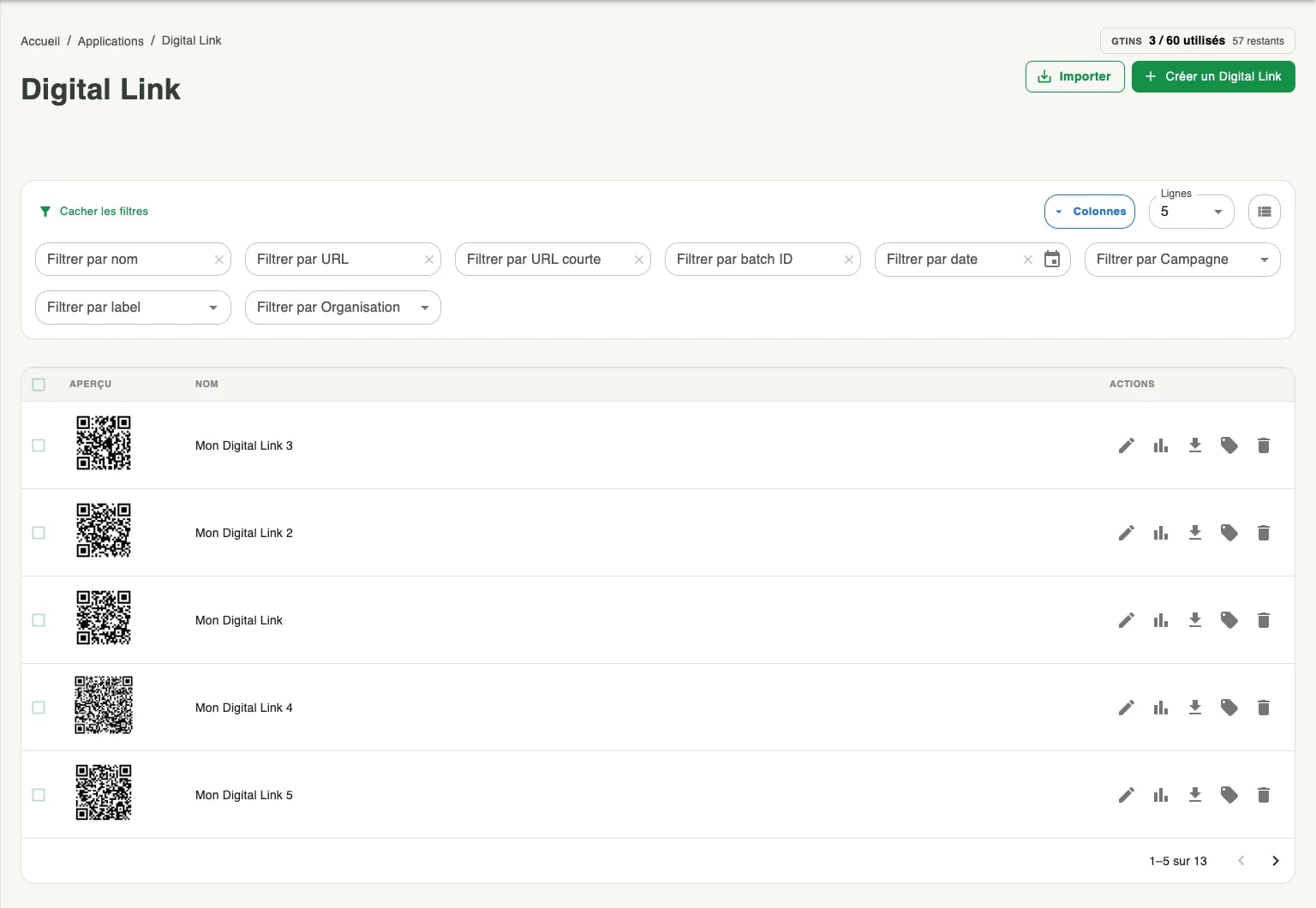
Task: Label Mon Digital Link 4 via tag icon
Action: click(x=1229, y=708)
